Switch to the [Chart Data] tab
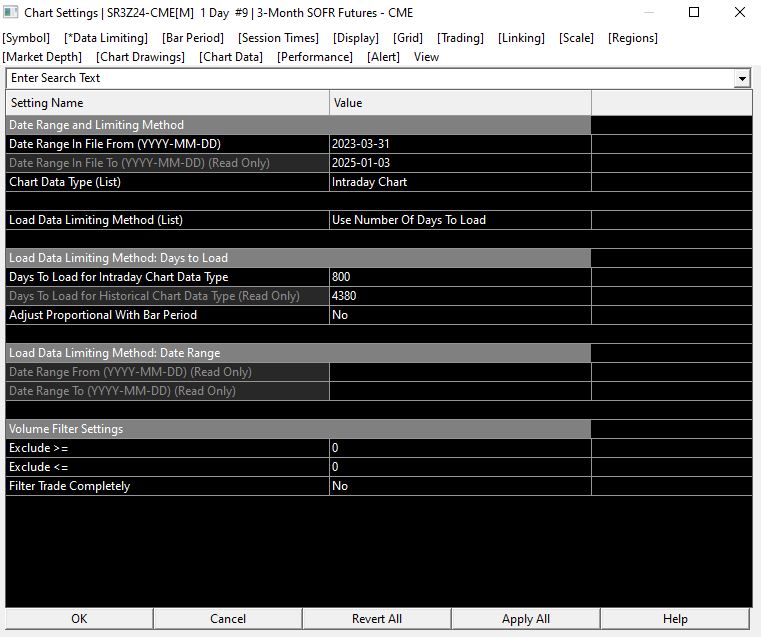This screenshot has width=761, height=637. click(231, 57)
